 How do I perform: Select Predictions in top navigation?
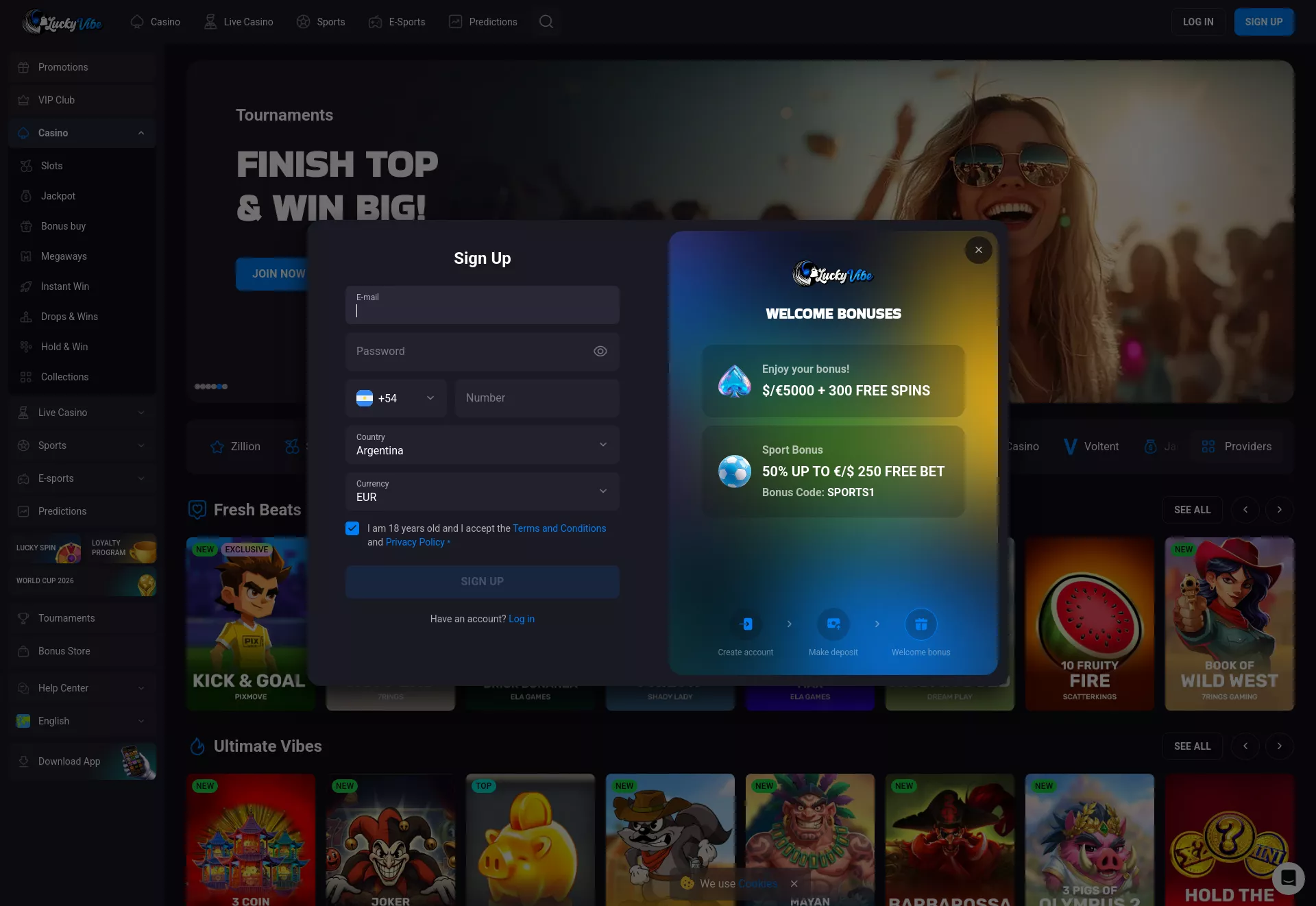tap(483, 22)
